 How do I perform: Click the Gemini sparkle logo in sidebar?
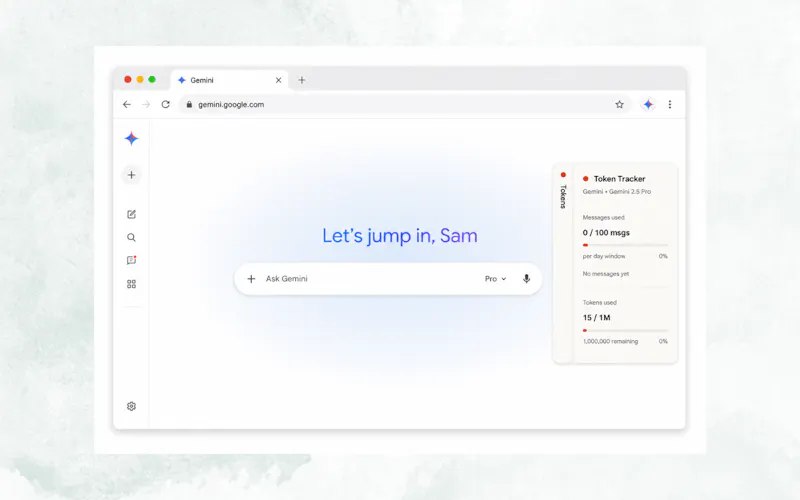pos(131,138)
